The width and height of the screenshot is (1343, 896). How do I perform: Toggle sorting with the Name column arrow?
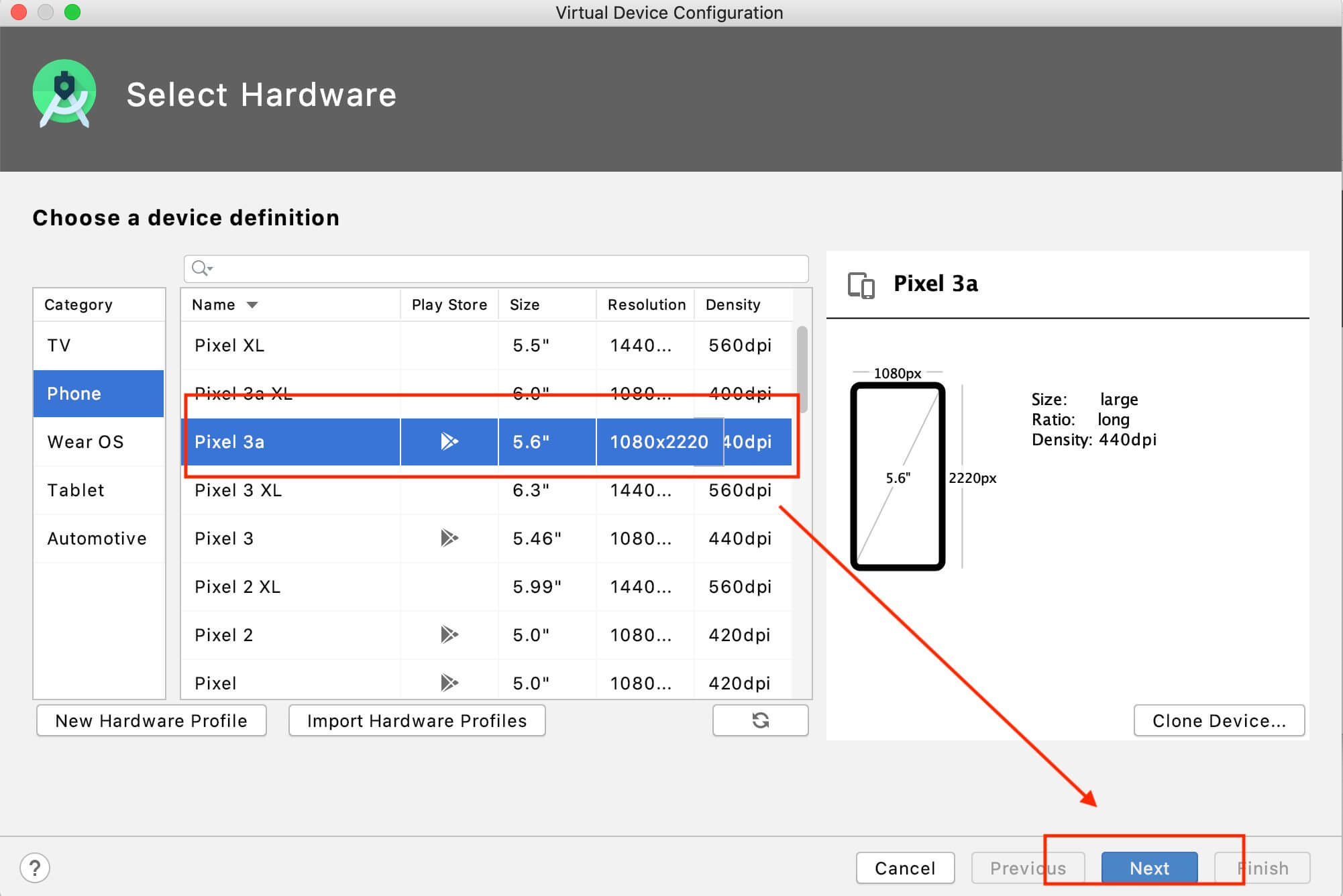point(252,304)
